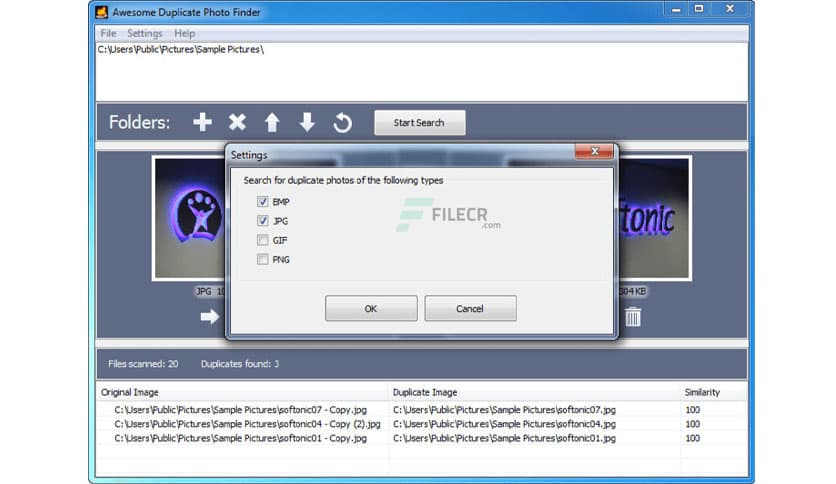This screenshot has height=484, width=836.
Task: Move folder down with the down arrow
Action: tap(307, 122)
